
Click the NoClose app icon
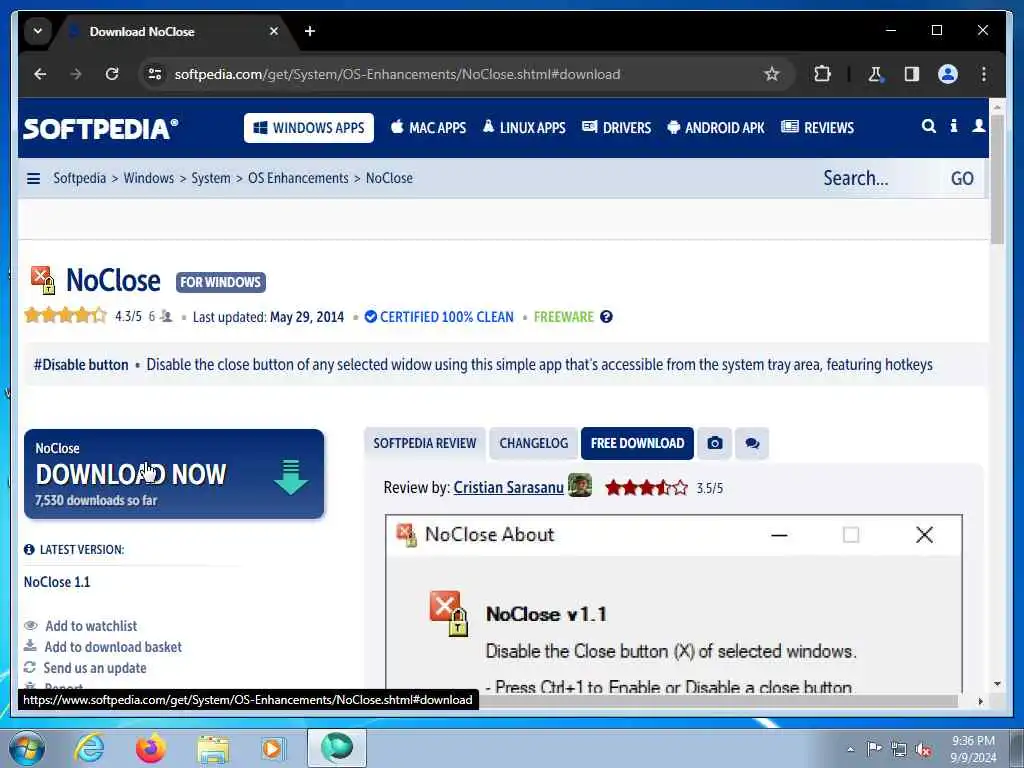click(x=43, y=280)
